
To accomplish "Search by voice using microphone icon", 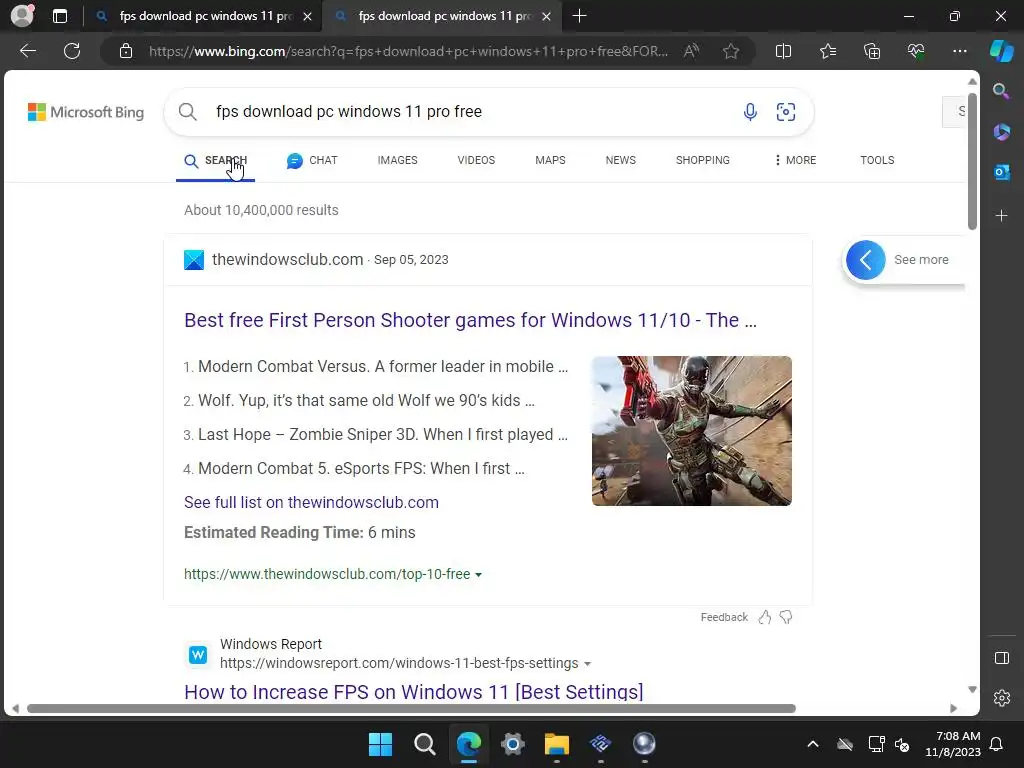I will coord(750,112).
